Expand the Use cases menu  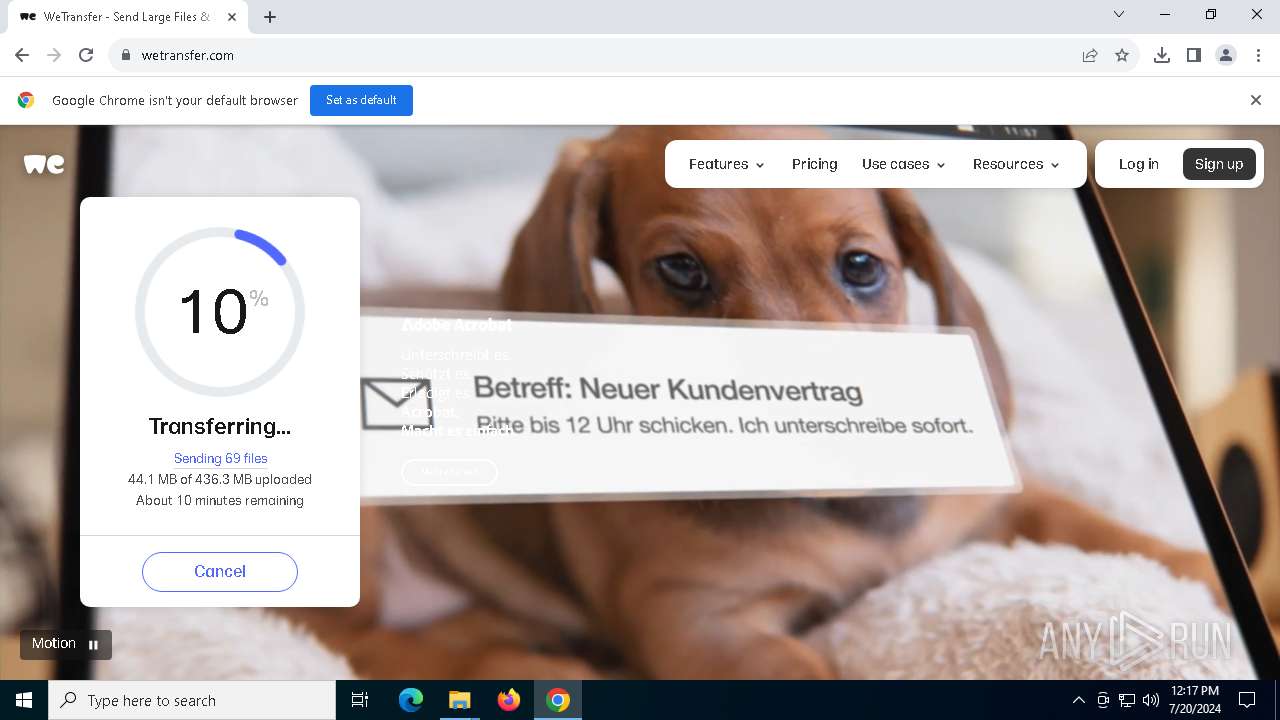point(904,164)
